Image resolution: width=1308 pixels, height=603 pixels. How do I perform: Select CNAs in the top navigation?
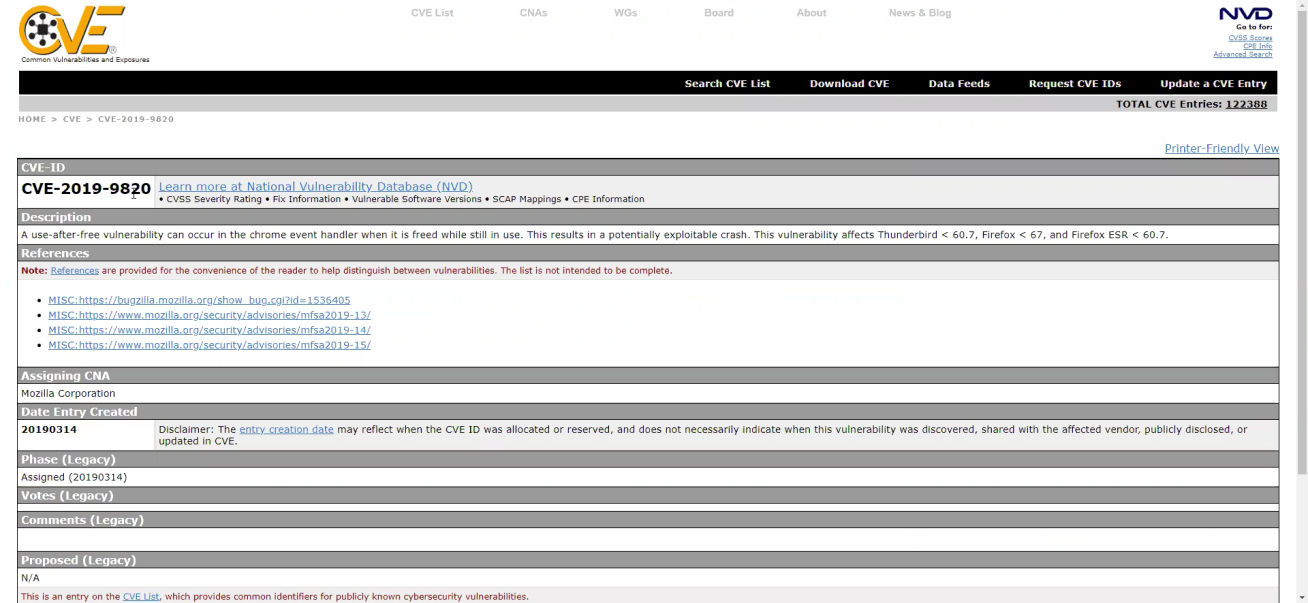[533, 13]
